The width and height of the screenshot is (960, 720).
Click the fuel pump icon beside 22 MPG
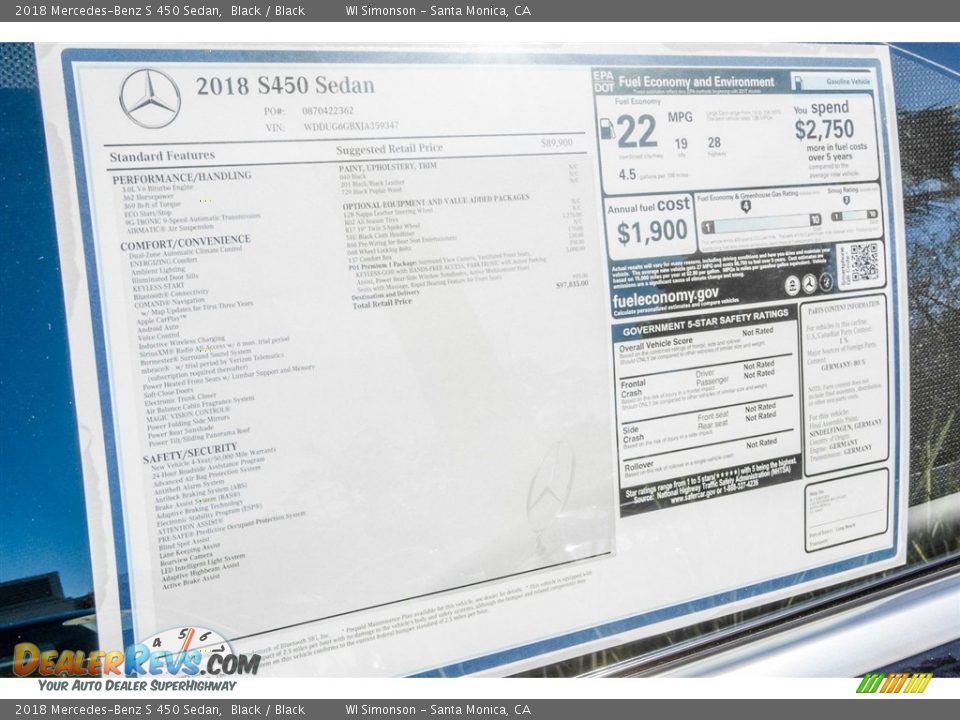coord(607,129)
